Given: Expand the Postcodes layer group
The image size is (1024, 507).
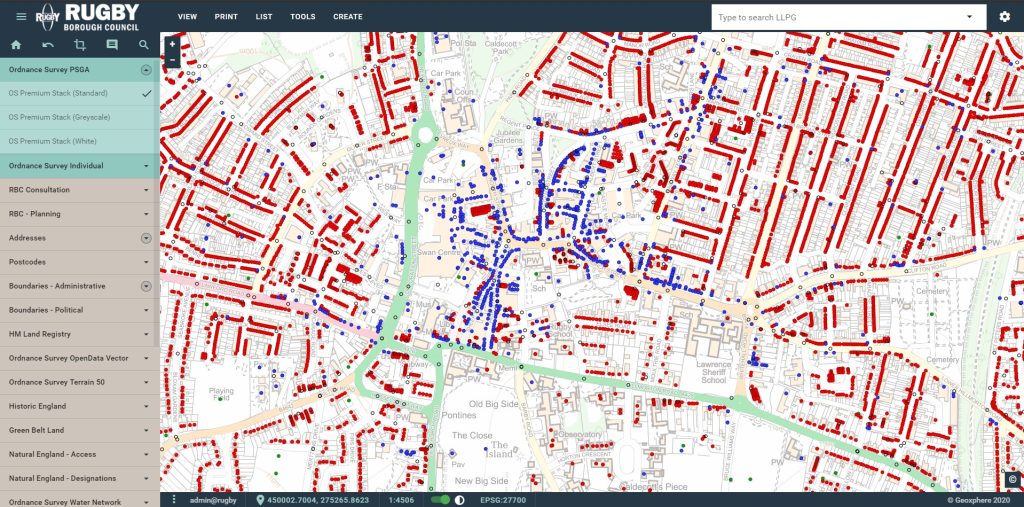Looking at the screenshot, I should 146,262.
